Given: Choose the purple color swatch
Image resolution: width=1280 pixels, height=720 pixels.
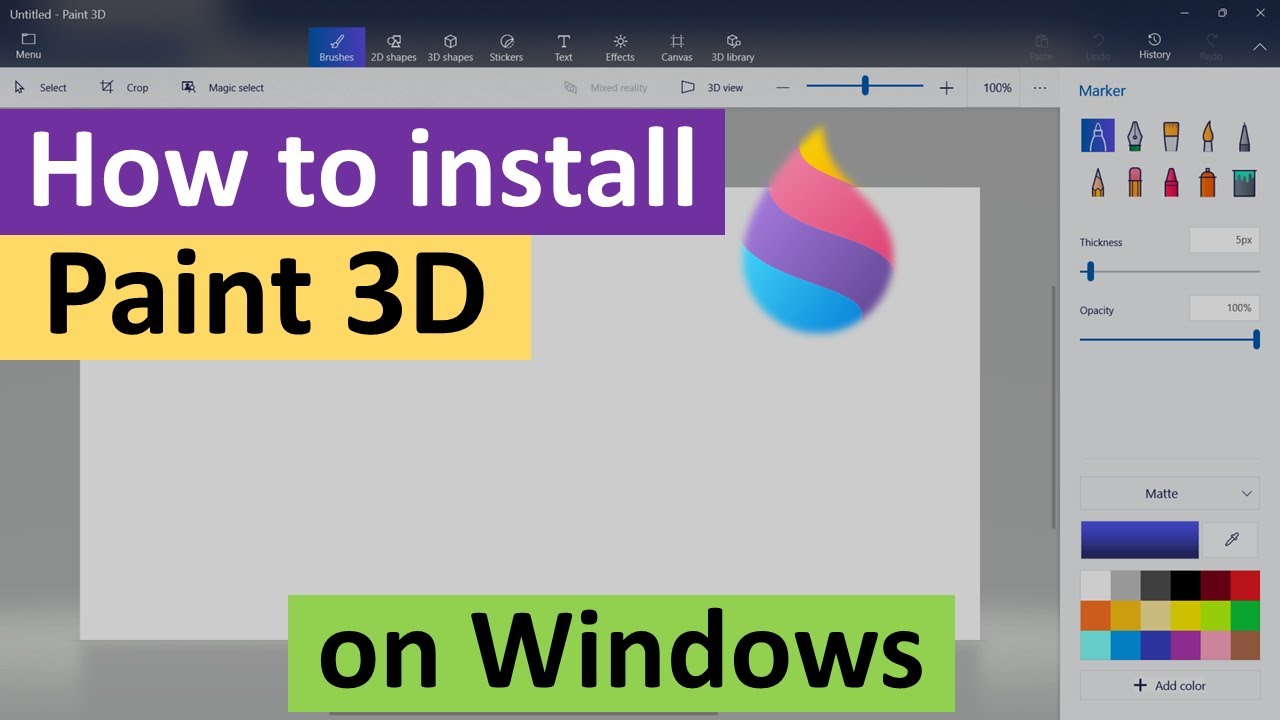Looking at the screenshot, I should tap(1185, 645).
